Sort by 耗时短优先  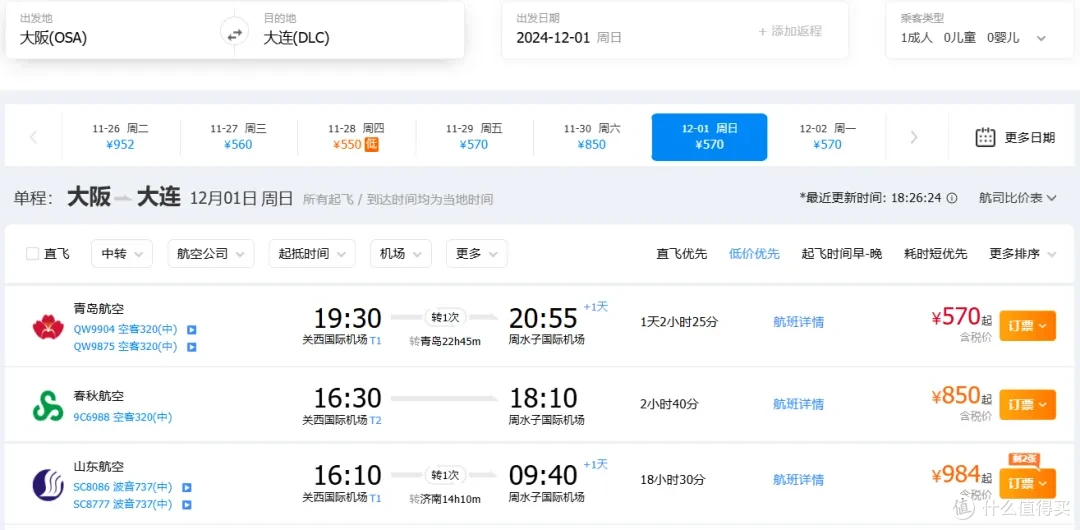tap(935, 254)
